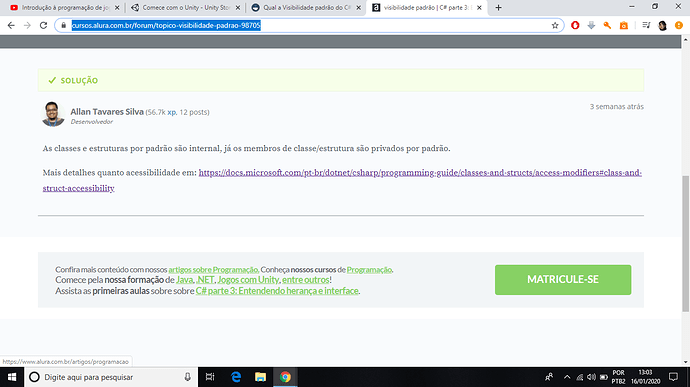
Task: Show hidden system tray icons chevron
Action: coord(567,377)
